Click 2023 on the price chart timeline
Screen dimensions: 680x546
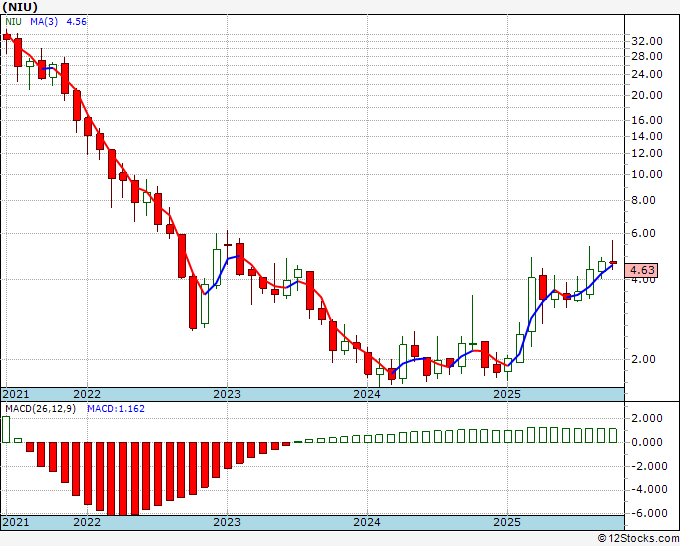tap(227, 394)
